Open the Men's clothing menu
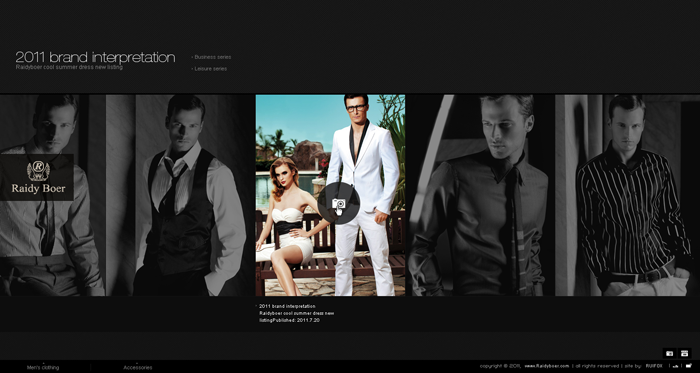700x373 pixels. pos(43,368)
